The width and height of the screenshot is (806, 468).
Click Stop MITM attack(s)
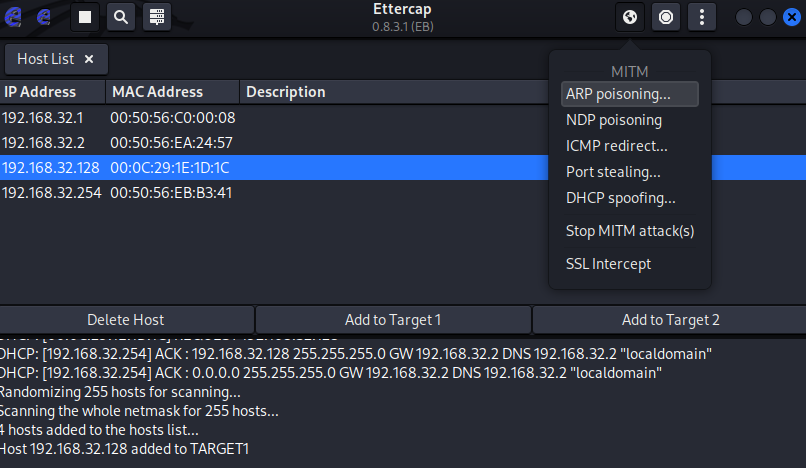[630, 231]
